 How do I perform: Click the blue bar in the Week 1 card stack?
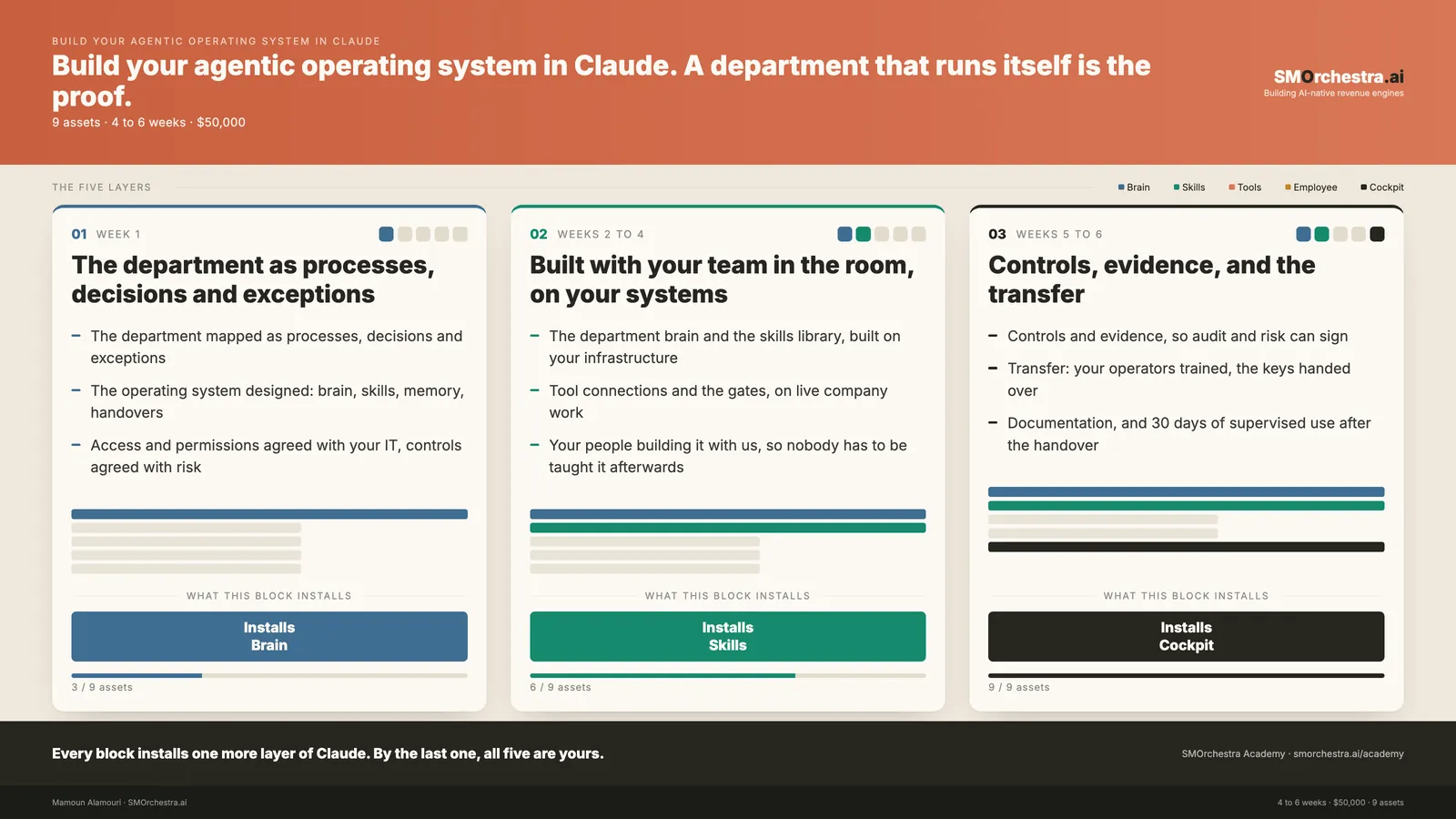point(269,514)
